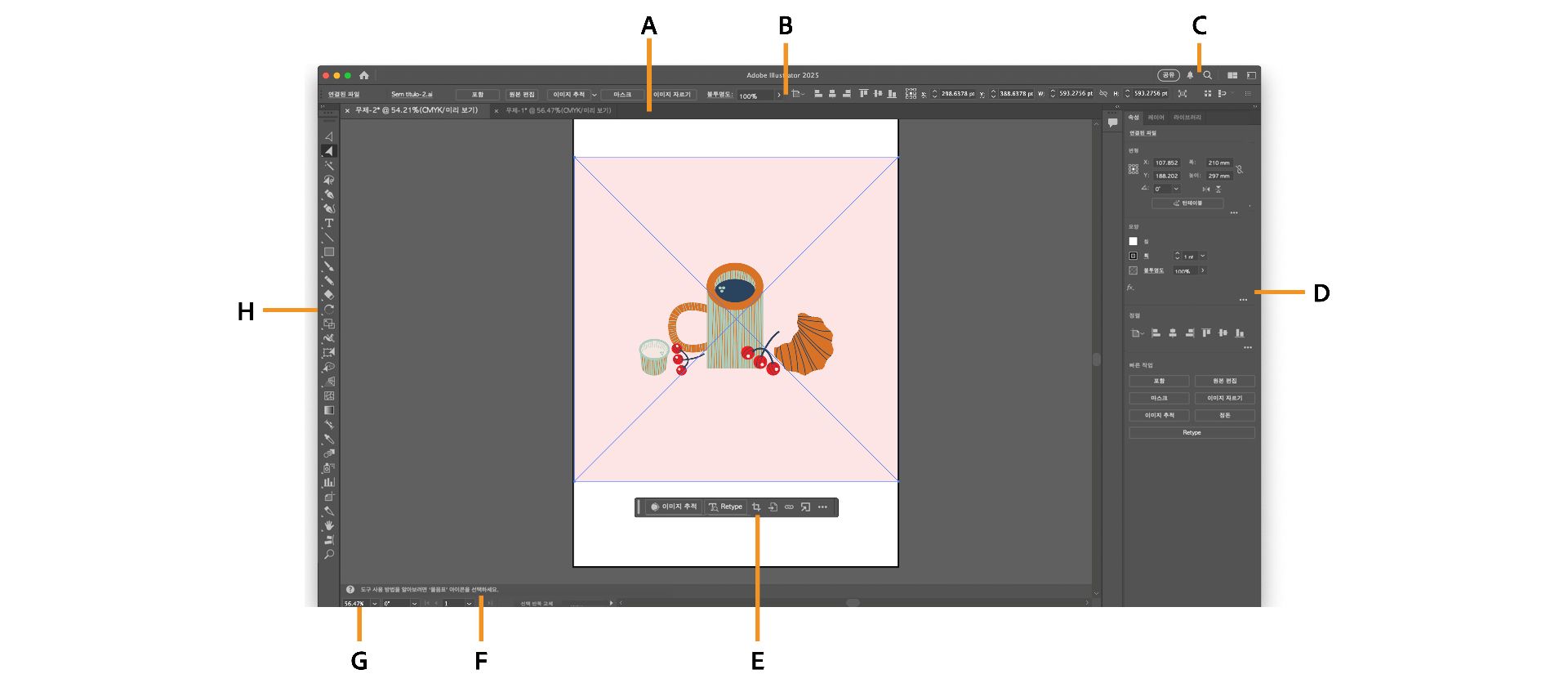Click the H stepper arrows in the control bar
Viewport: 1568px width, 692px height.
tap(1128, 94)
